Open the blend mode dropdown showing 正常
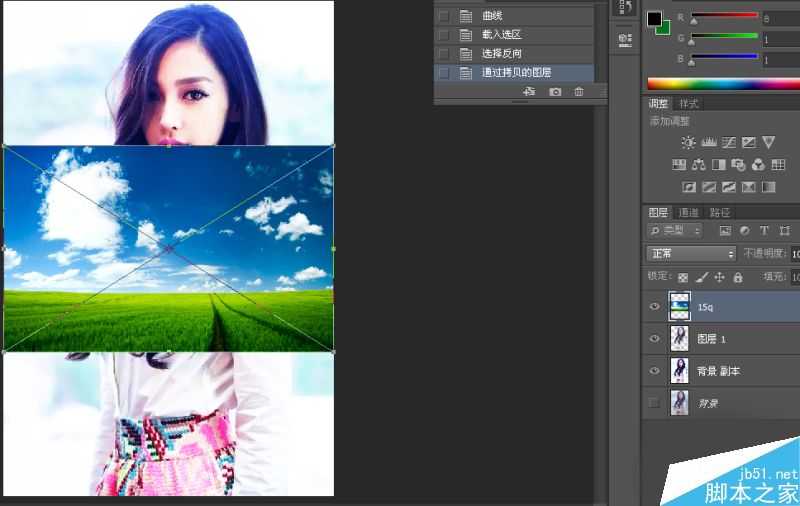Viewport: 800px width, 506px height. pyautogui.click(x=690, y=254)
